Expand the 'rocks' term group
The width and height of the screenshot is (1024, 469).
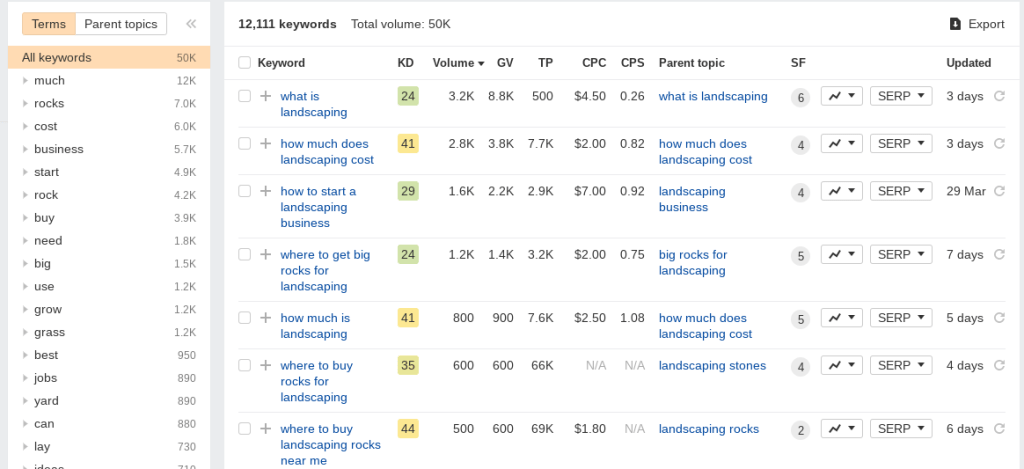tap(25, 103)
